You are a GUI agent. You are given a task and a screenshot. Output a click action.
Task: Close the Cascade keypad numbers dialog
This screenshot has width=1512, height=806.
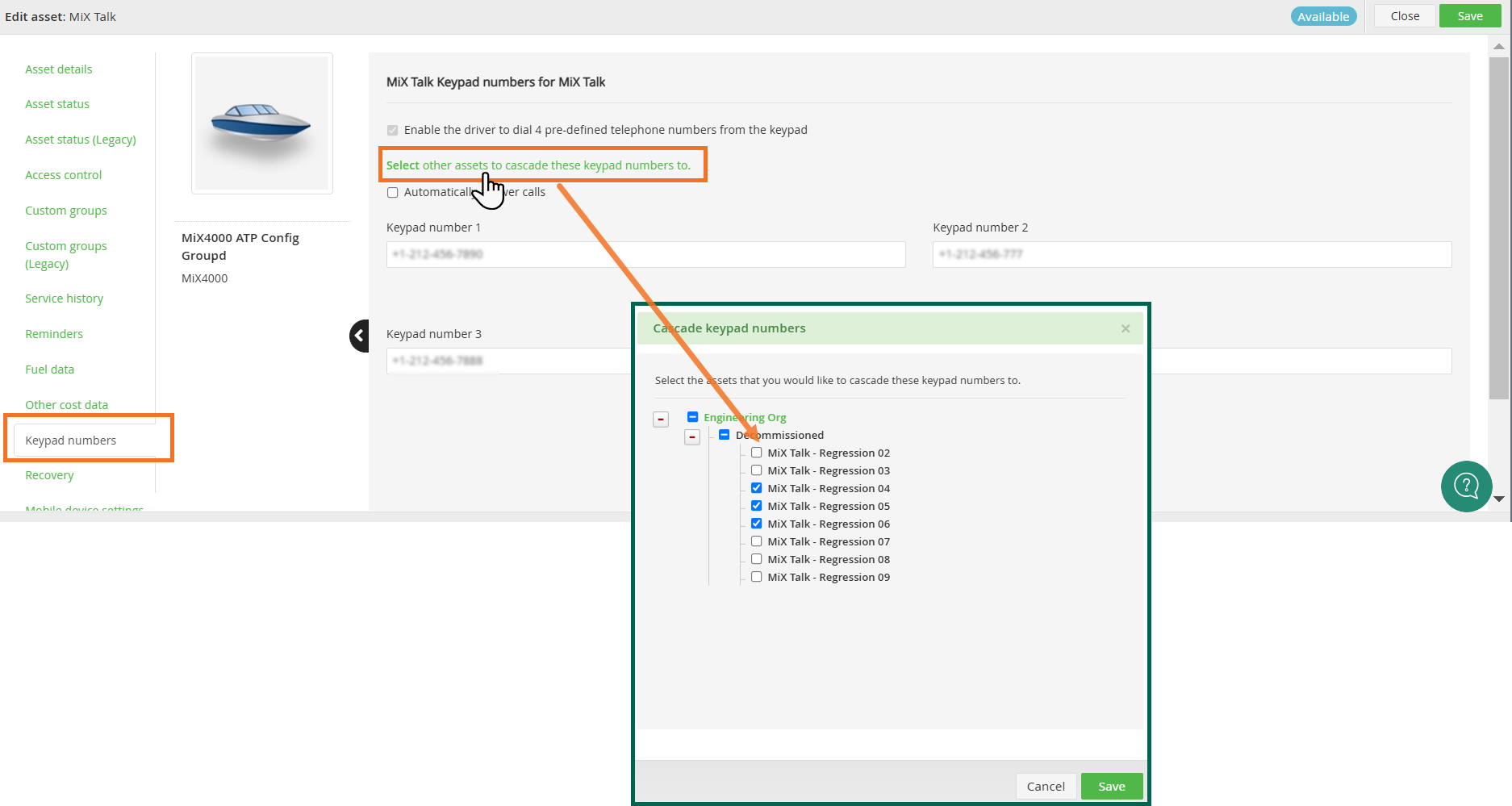click(1126, 328)
